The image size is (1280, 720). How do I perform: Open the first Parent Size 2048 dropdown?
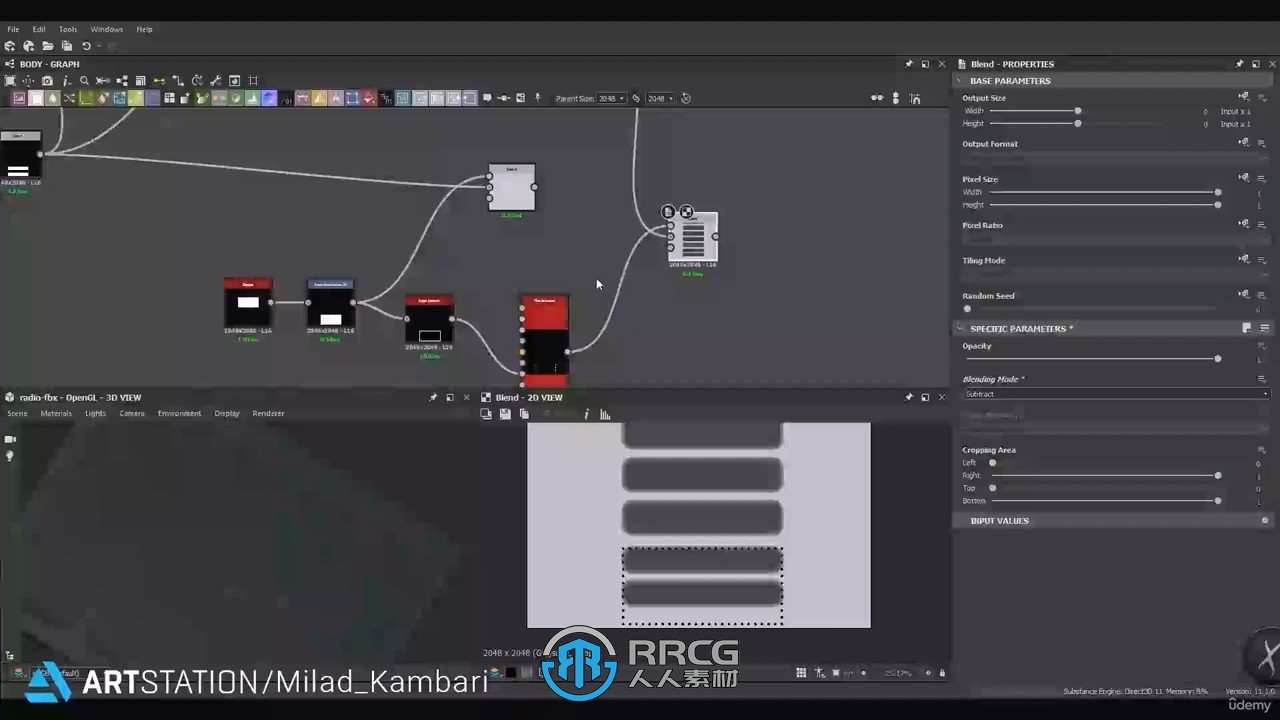pos(611,98)
